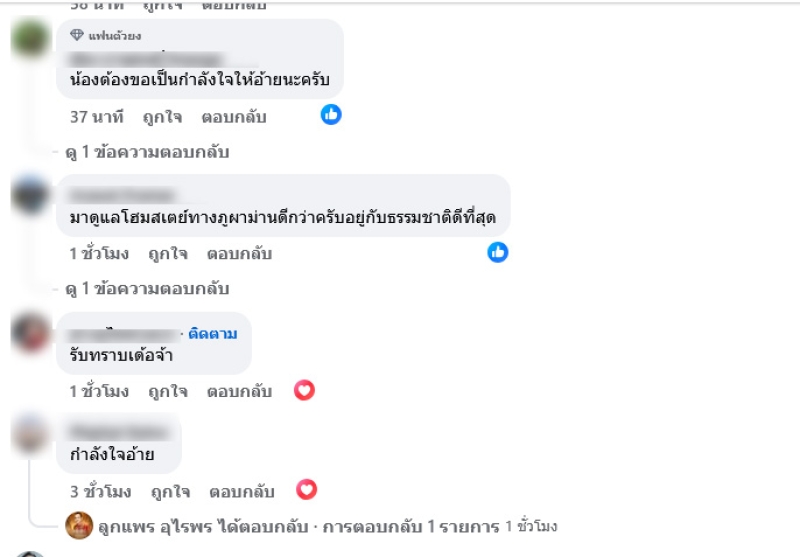Click the "37 นาที" comment timestamp

coord(96,117)
